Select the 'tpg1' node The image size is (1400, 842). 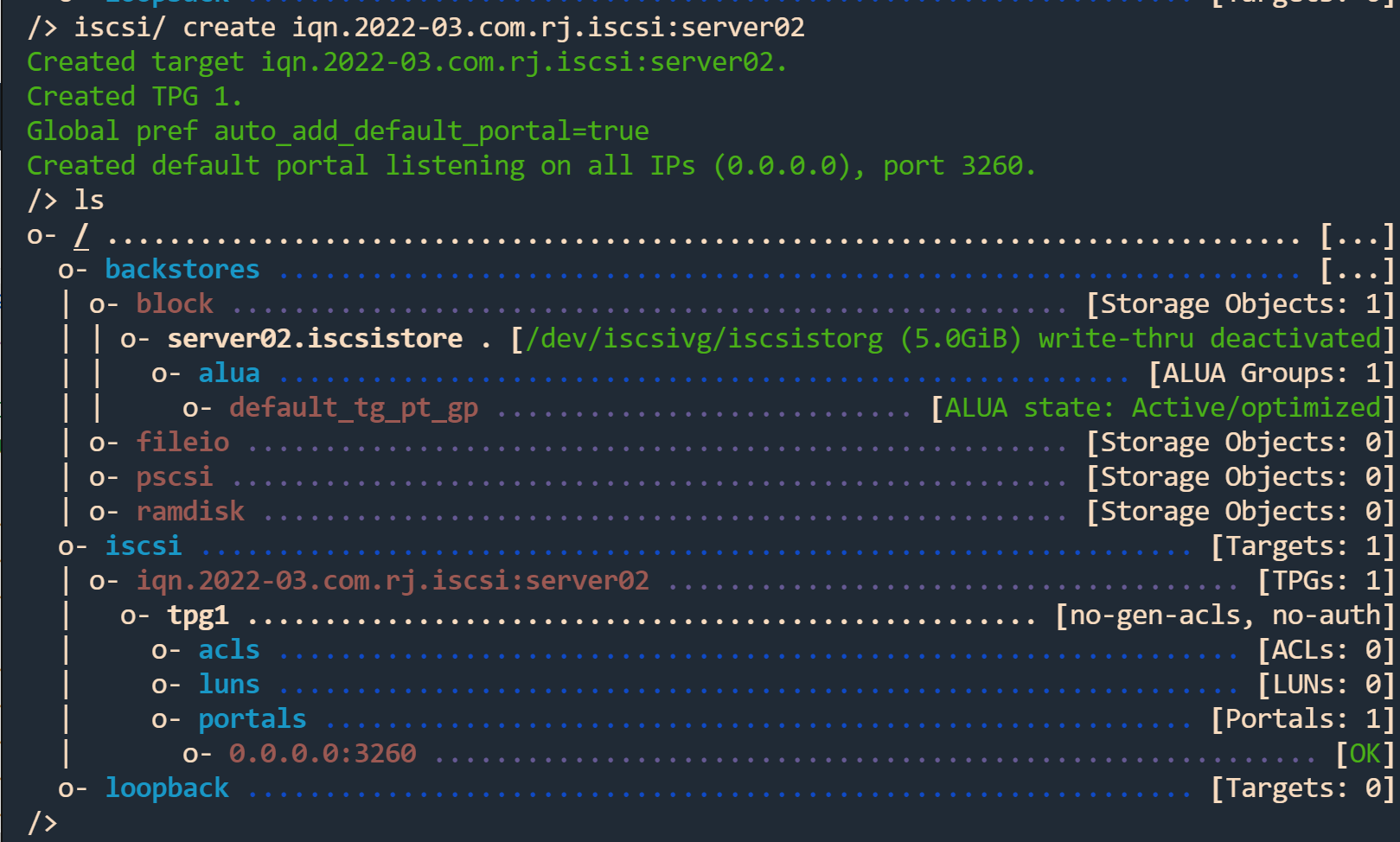click(x=198, y=616)
